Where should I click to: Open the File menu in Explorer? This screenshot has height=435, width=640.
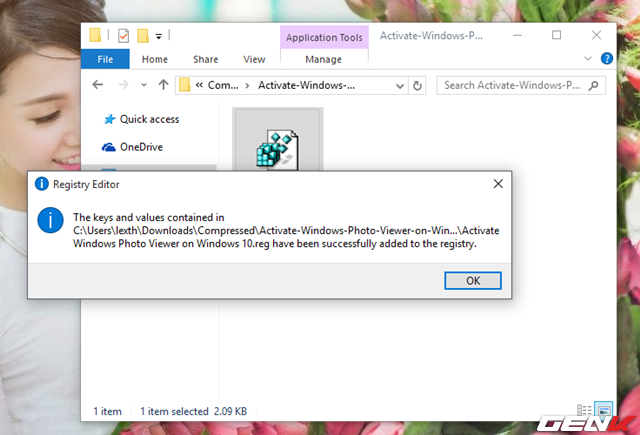pos(105,59)
